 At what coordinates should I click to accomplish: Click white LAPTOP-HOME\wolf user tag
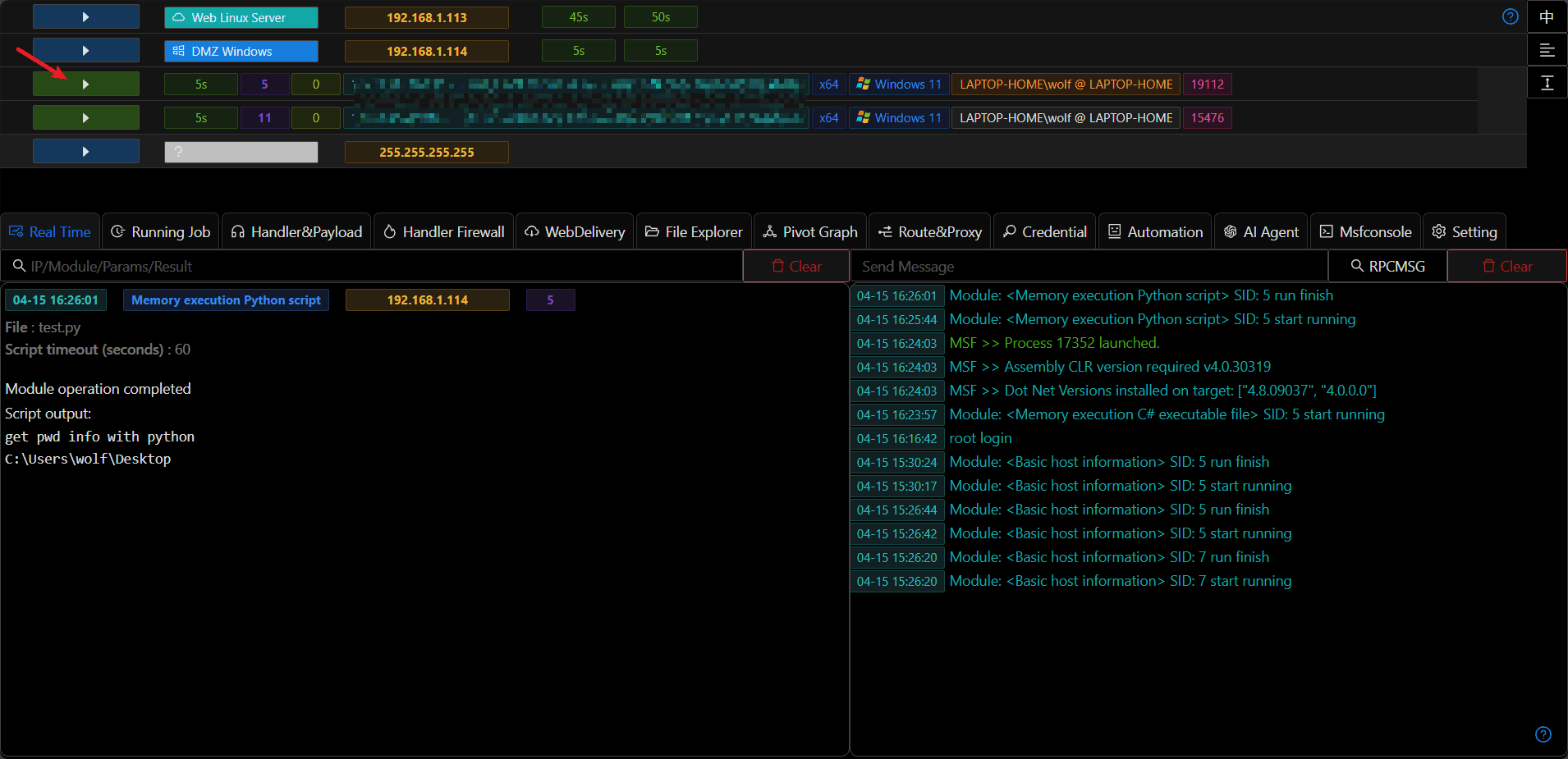(x=1066, y=118)
